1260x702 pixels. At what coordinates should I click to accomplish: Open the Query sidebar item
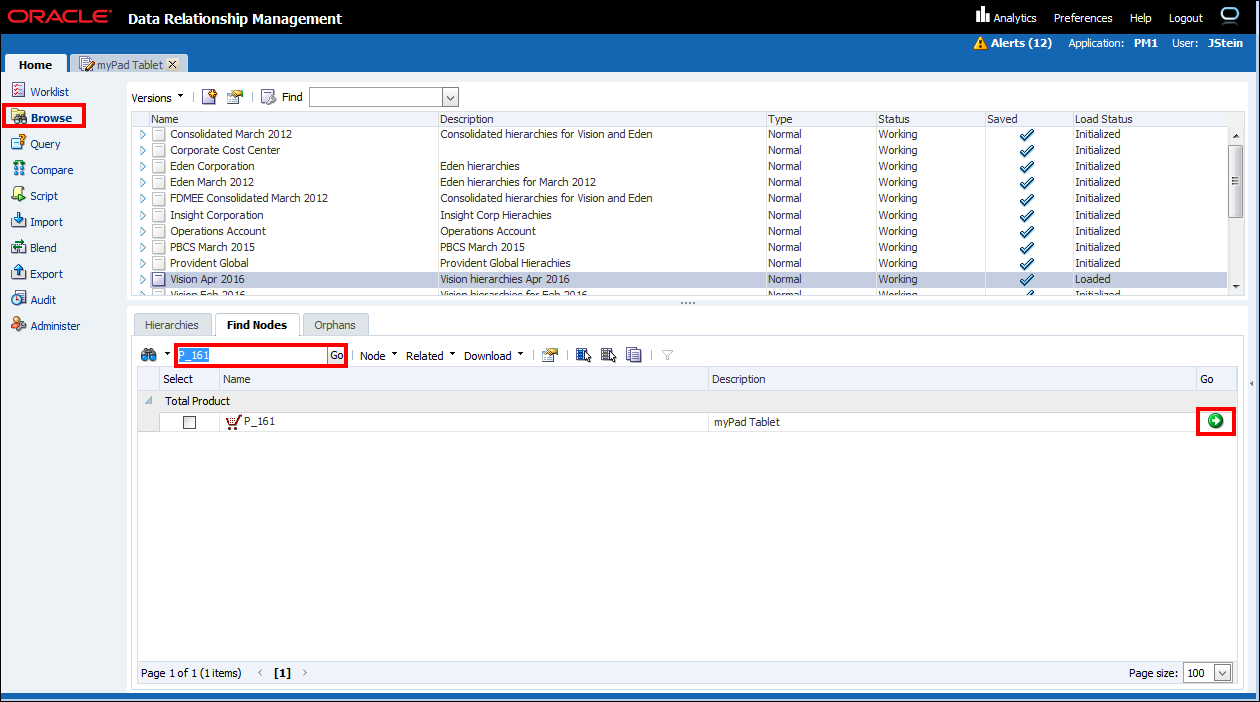pyautogui.click(x=36, y=144)
